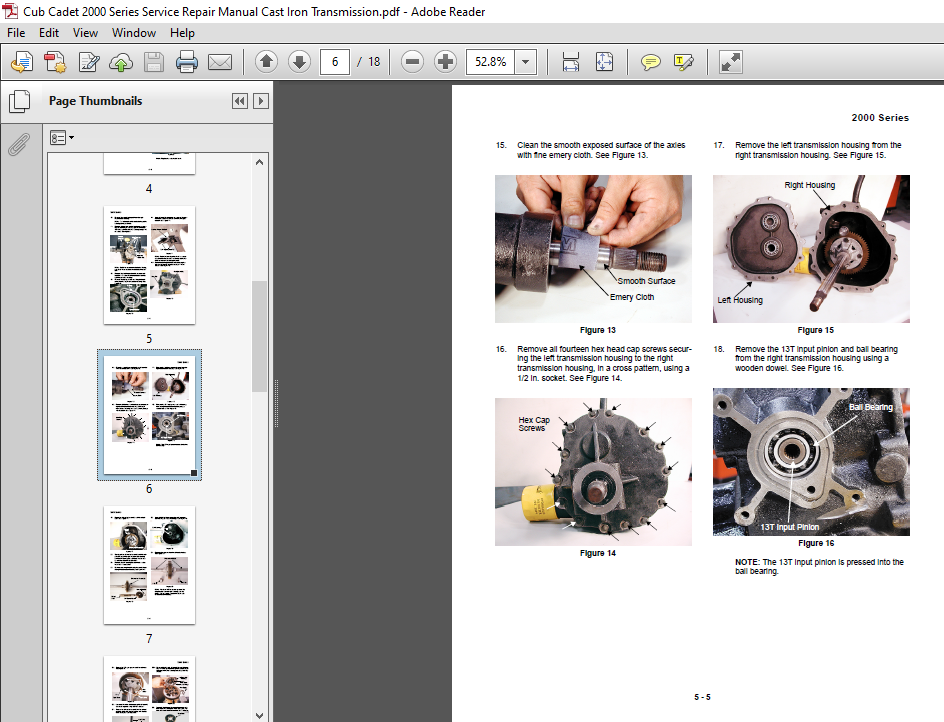This screenshot has width=944, height=722.
Task: Click the Figure 13 emery cloth photo
Action: click(593, 249)
